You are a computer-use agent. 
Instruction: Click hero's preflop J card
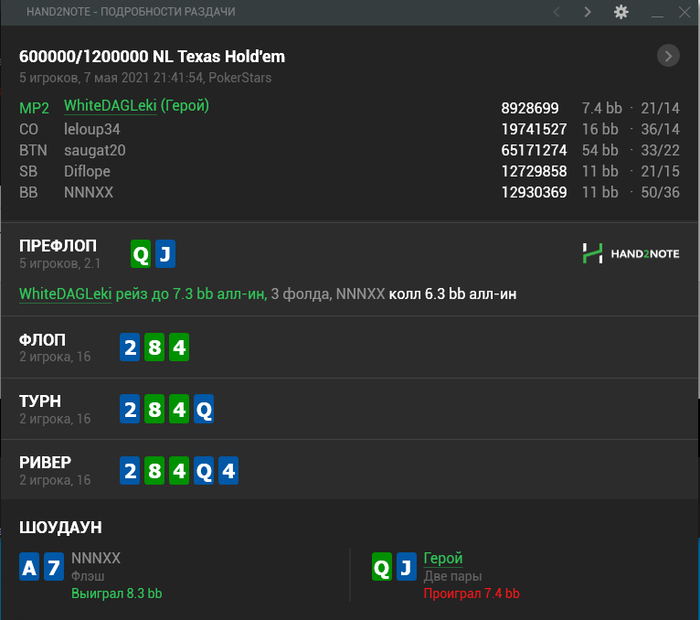point(165,254)
